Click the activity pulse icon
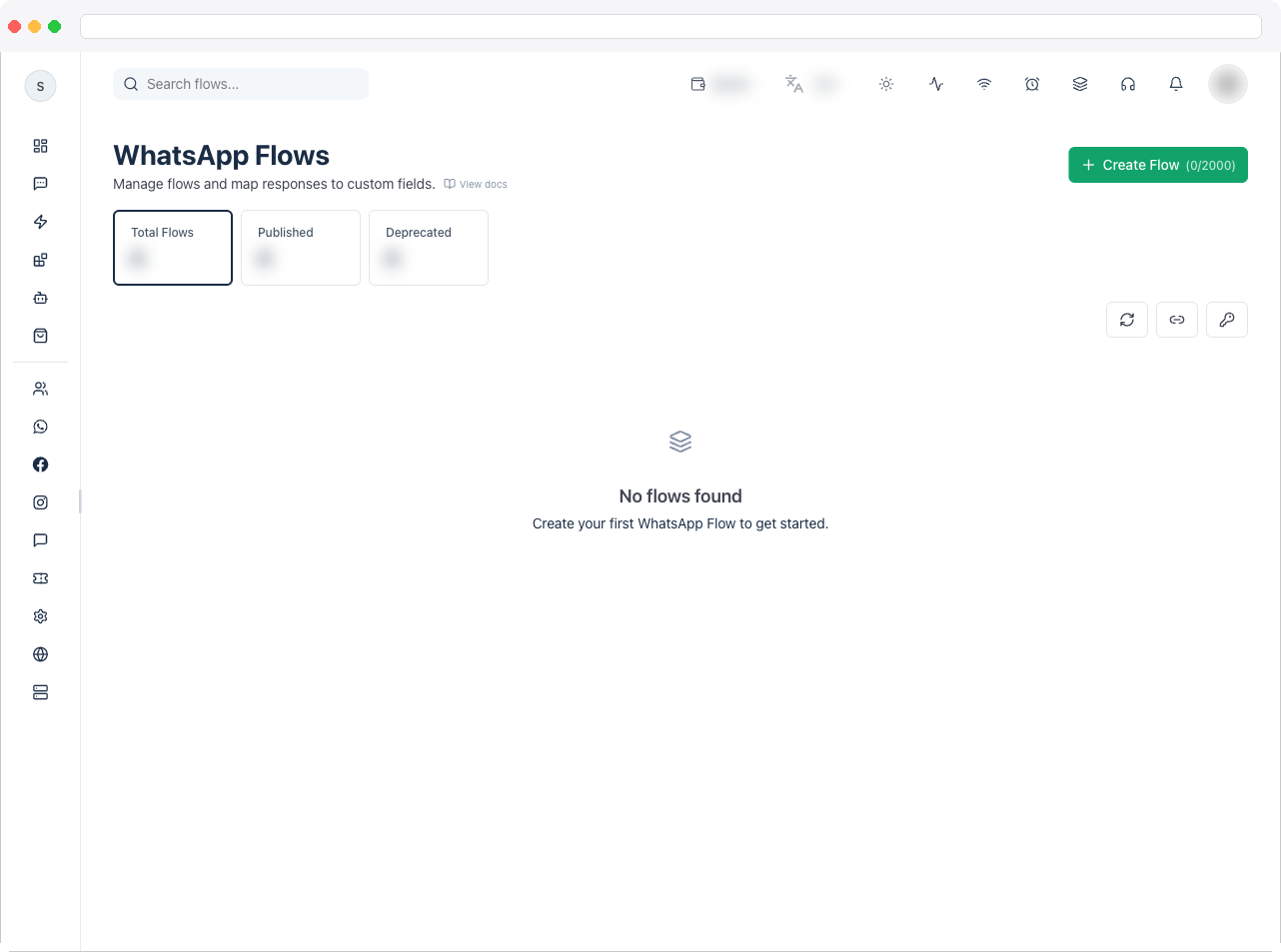 (x=936, y=84)
